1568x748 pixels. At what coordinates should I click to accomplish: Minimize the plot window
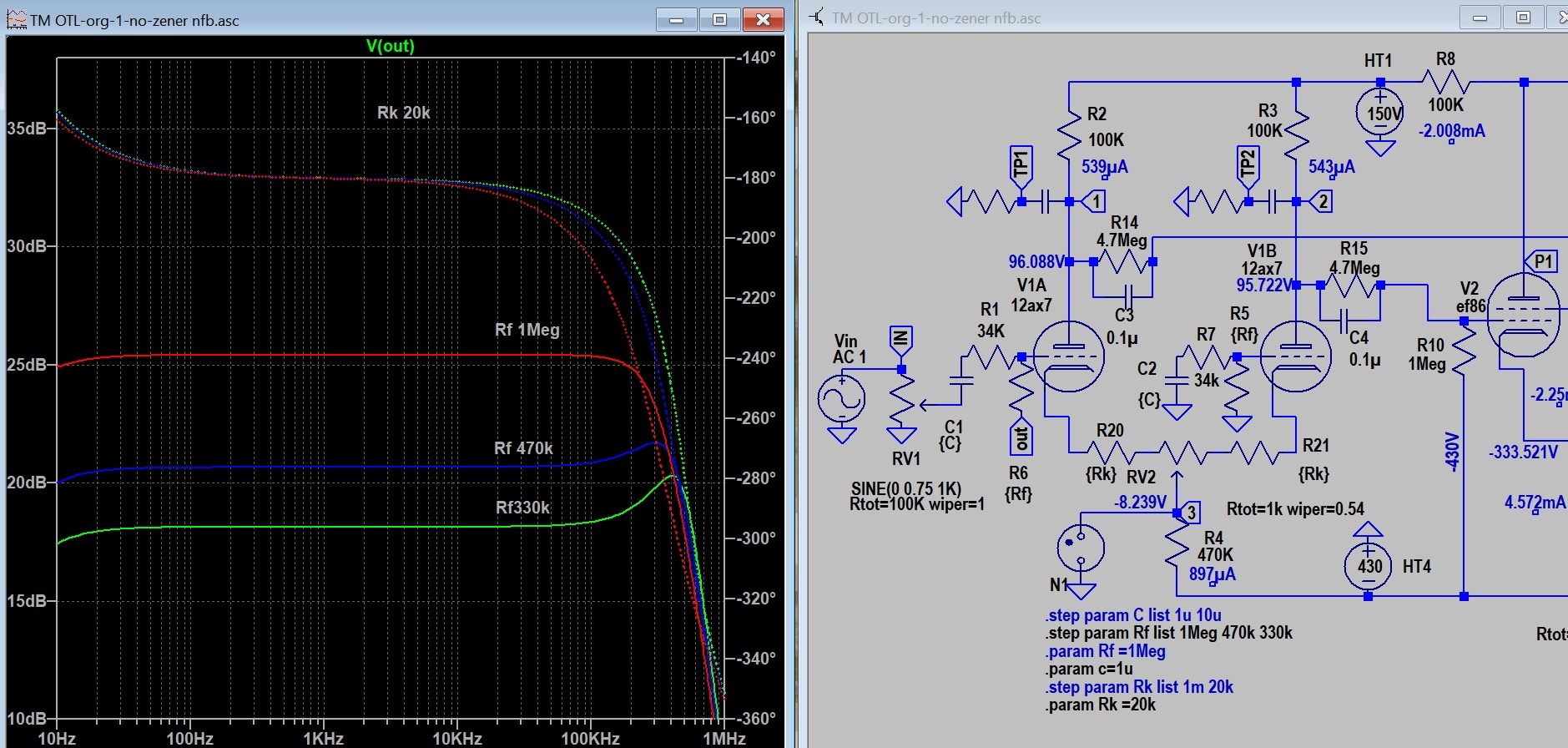677,19
